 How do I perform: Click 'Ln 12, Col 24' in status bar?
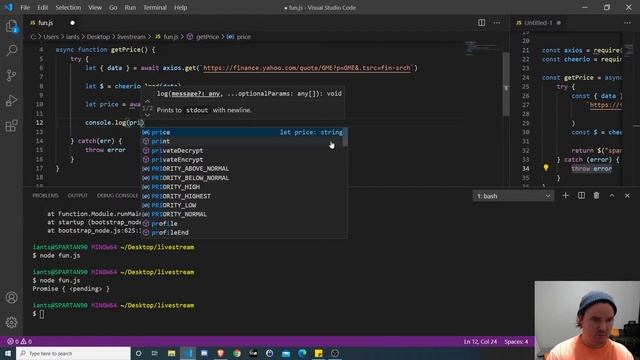coord(480,341)
